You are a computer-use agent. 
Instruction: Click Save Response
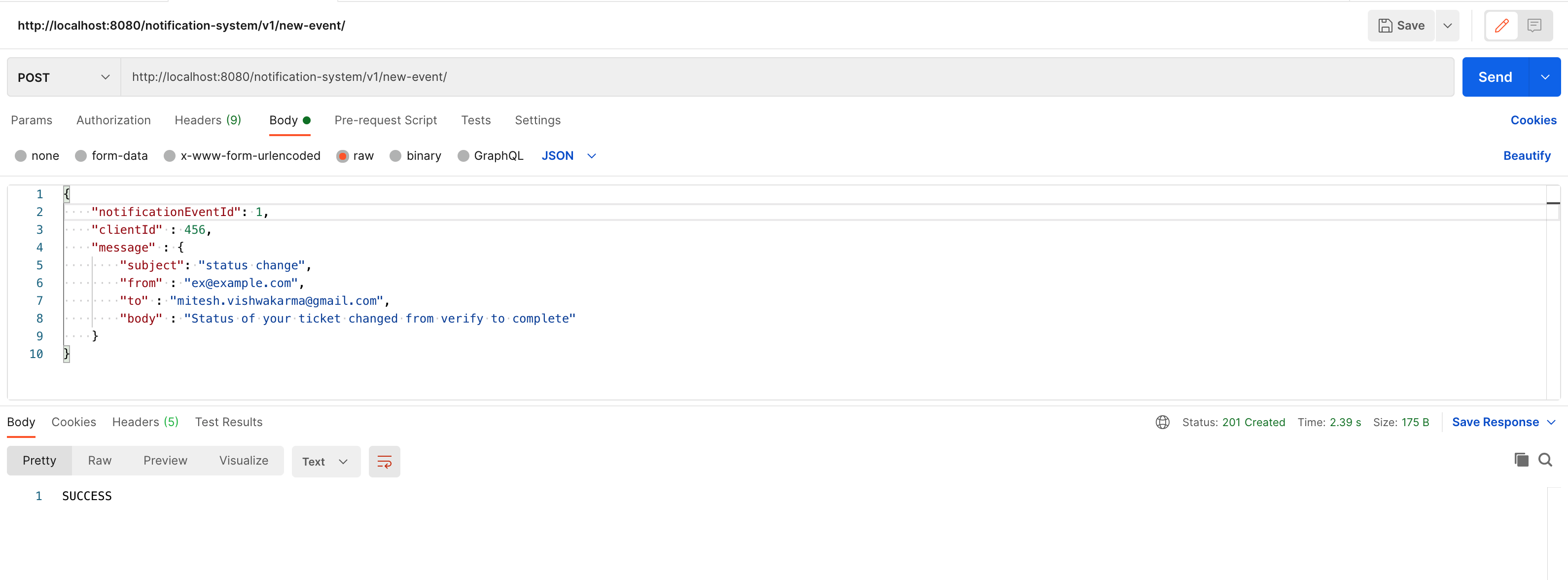click(1495, 422)
